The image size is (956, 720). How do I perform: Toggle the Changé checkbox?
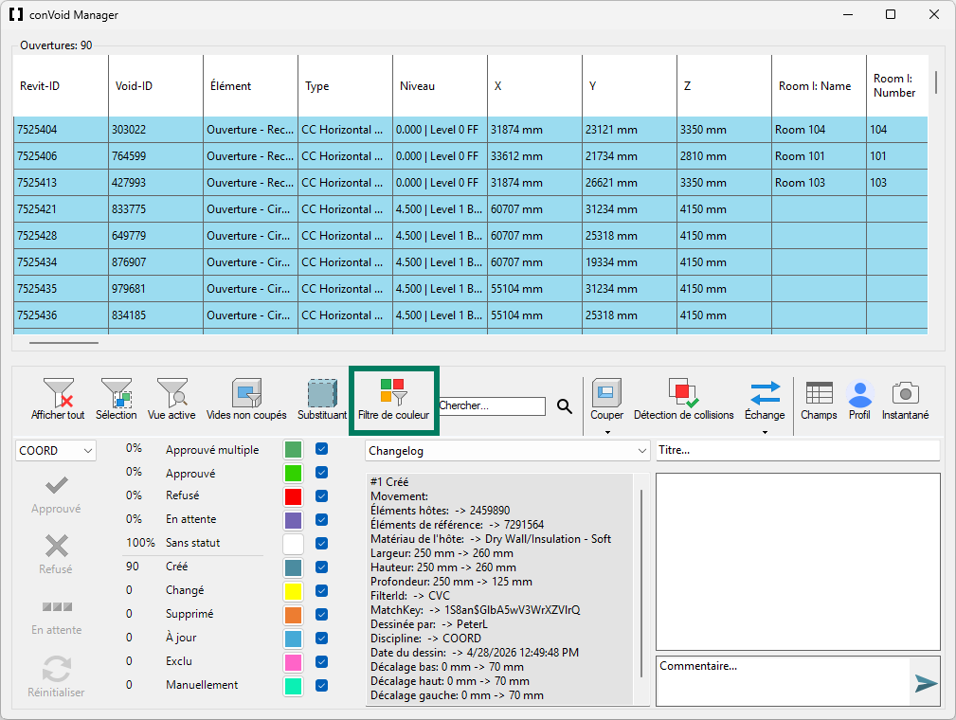[321, 591]
